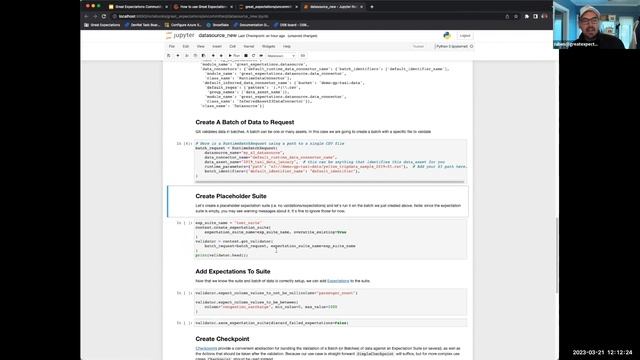The width and height of the screenshot is (640, 360).
Task: Click the Jupyter logo
Action: click(x=180, y=36)
